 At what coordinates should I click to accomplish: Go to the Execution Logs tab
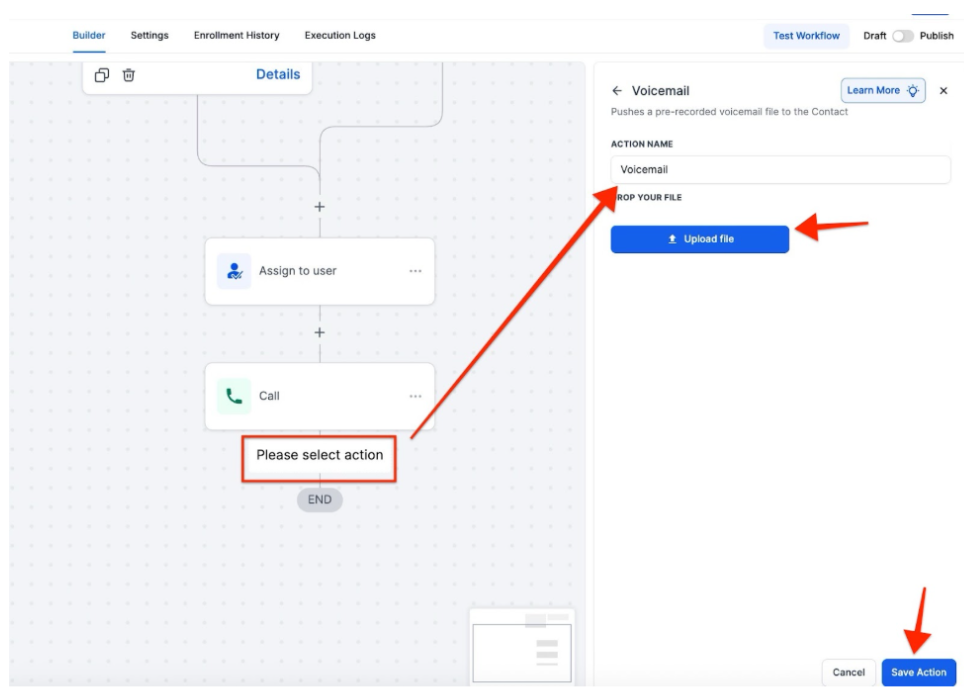[x=340, y=36]
